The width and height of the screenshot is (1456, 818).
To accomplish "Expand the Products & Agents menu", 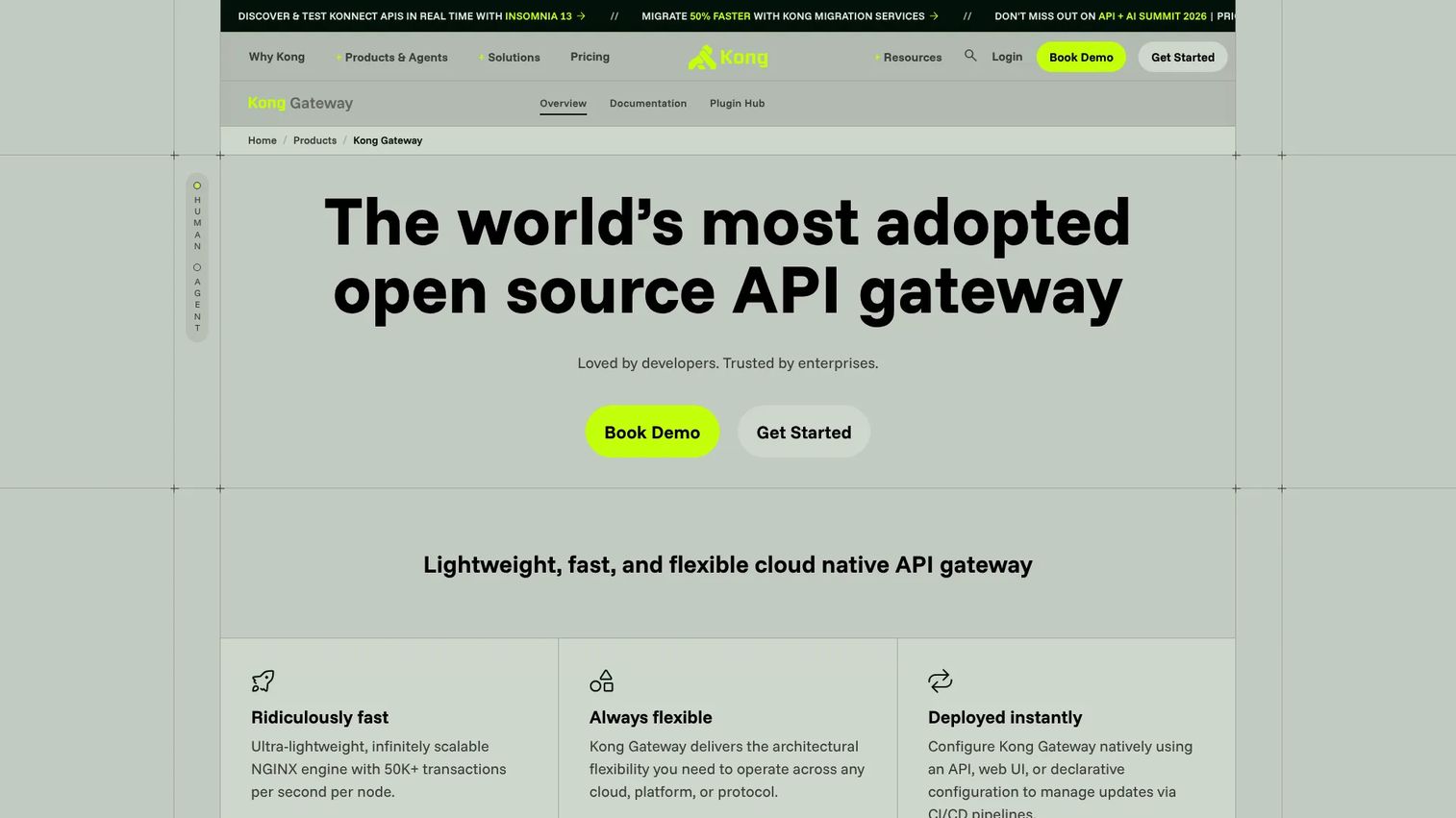I will point(391,58).
